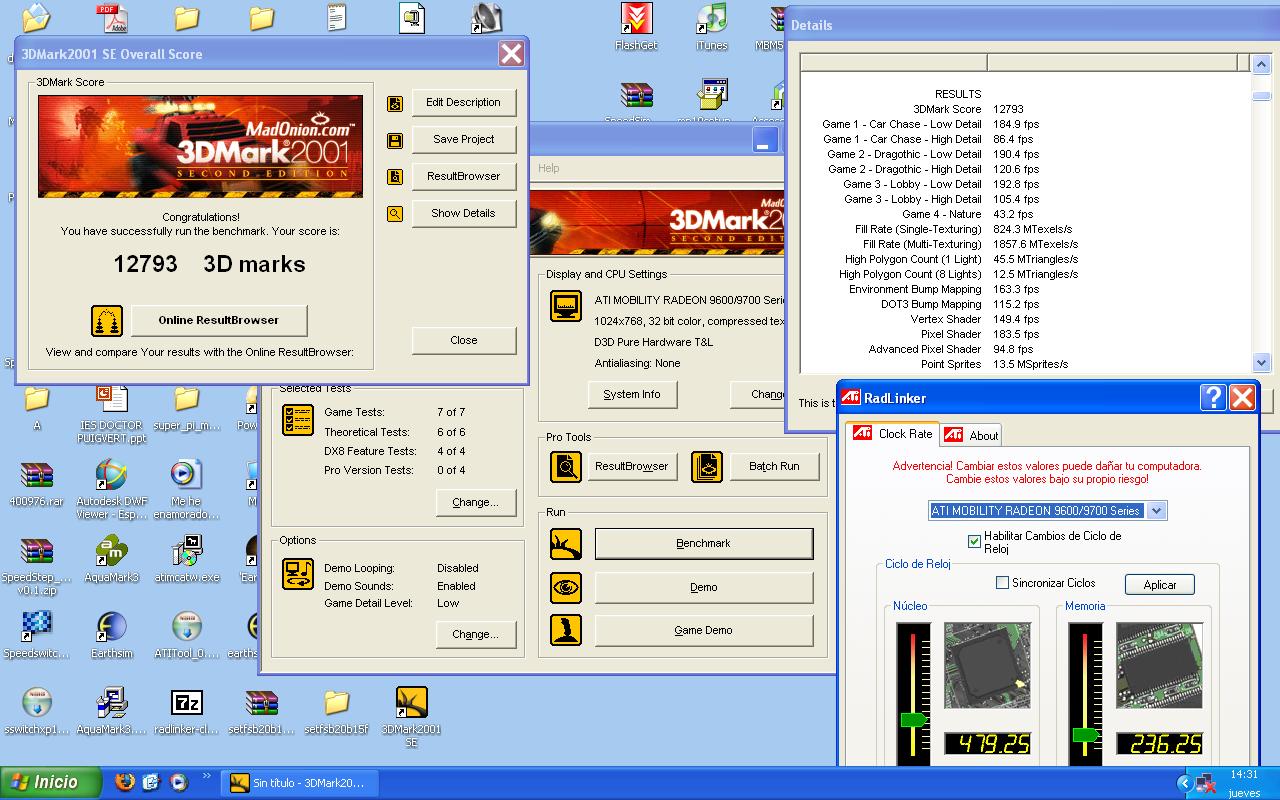Image resolution: width=1280 pixels, height=800 pixels.
Task: Open the ATI MOBILITY RADEON device dropdown
Action: pyautogui.click(x=1157, y=511)
